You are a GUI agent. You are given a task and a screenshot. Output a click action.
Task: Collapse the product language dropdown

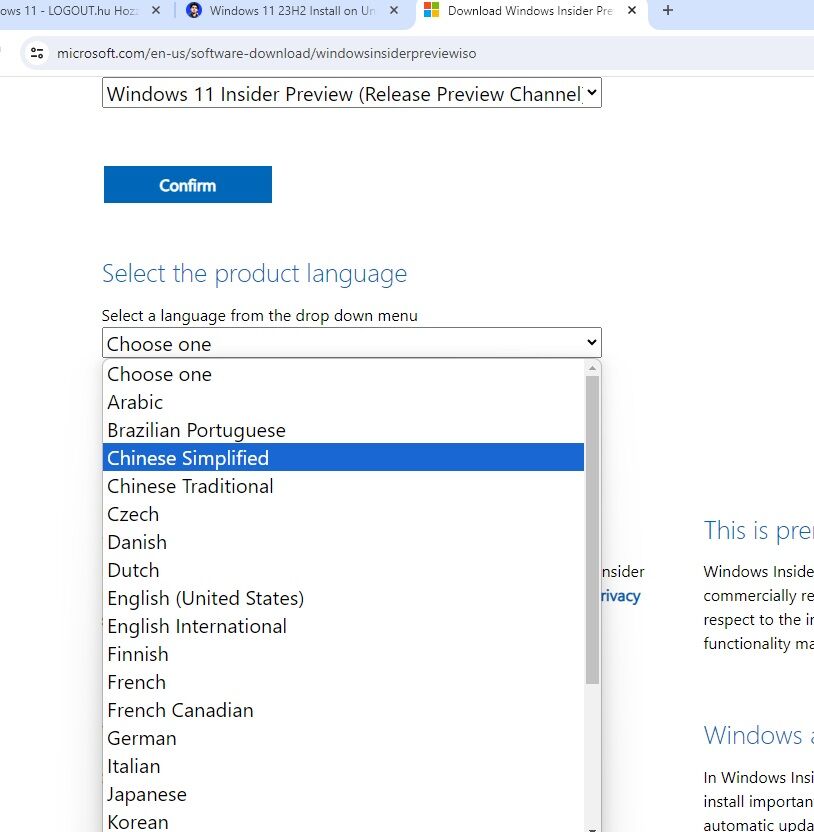click(351, 343)
